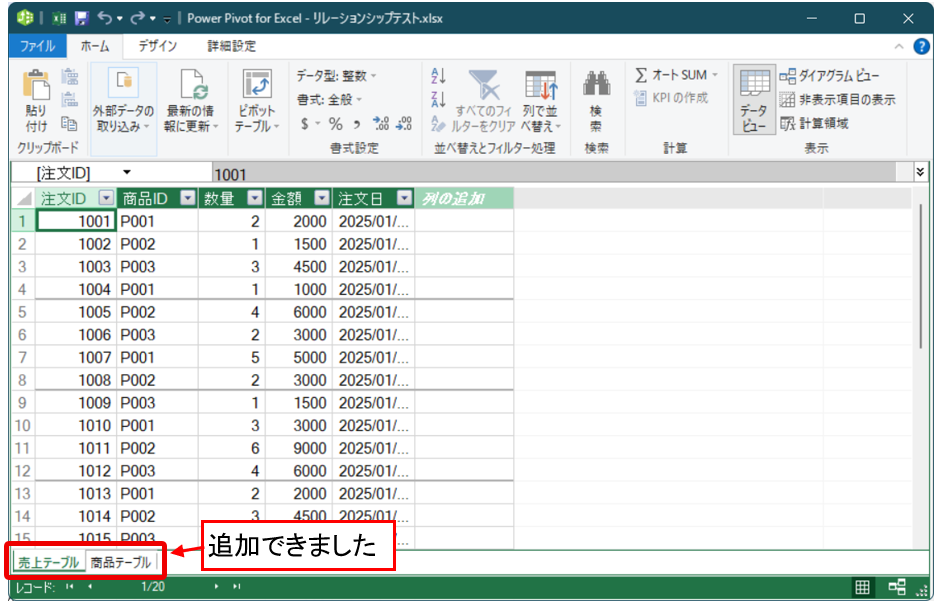941x606 pixels.
Task: Switch to the 商品テーブル sheet tab
Action: coord(121,562)
